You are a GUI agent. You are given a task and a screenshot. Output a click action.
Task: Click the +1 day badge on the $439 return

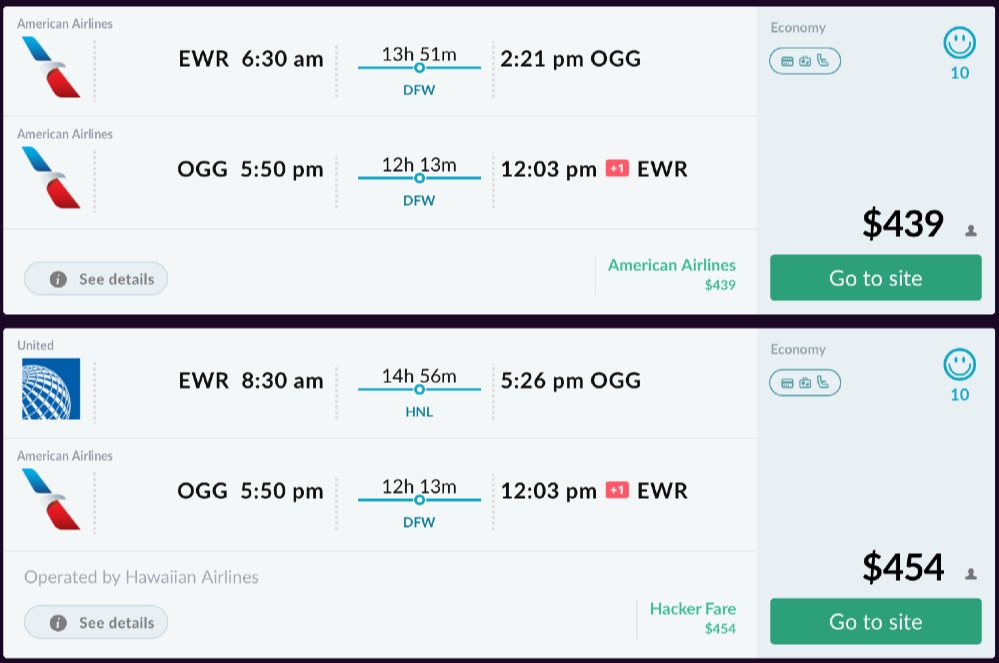click(x=617, y=169)
